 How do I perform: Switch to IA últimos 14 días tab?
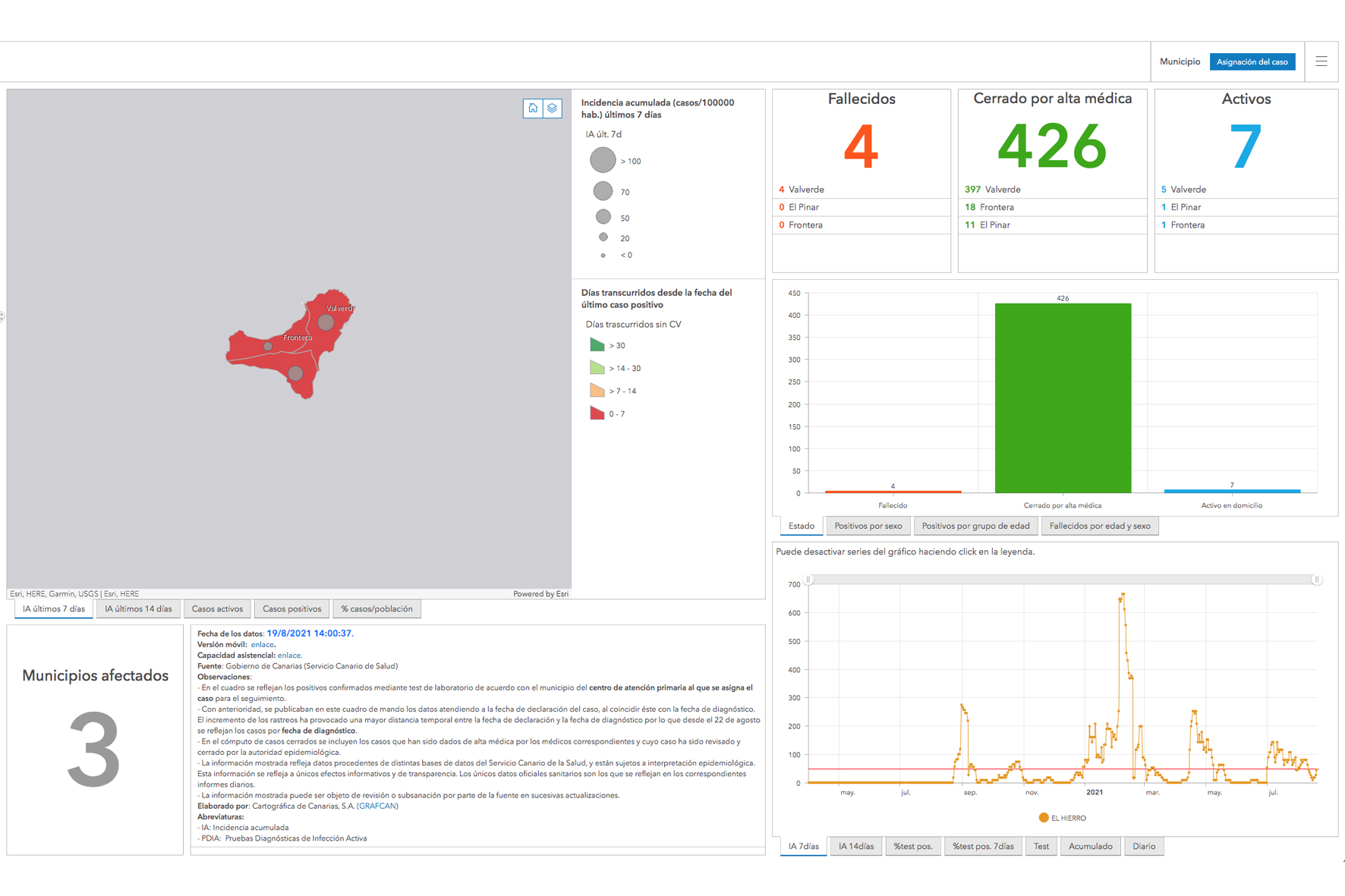coord(138,609)
